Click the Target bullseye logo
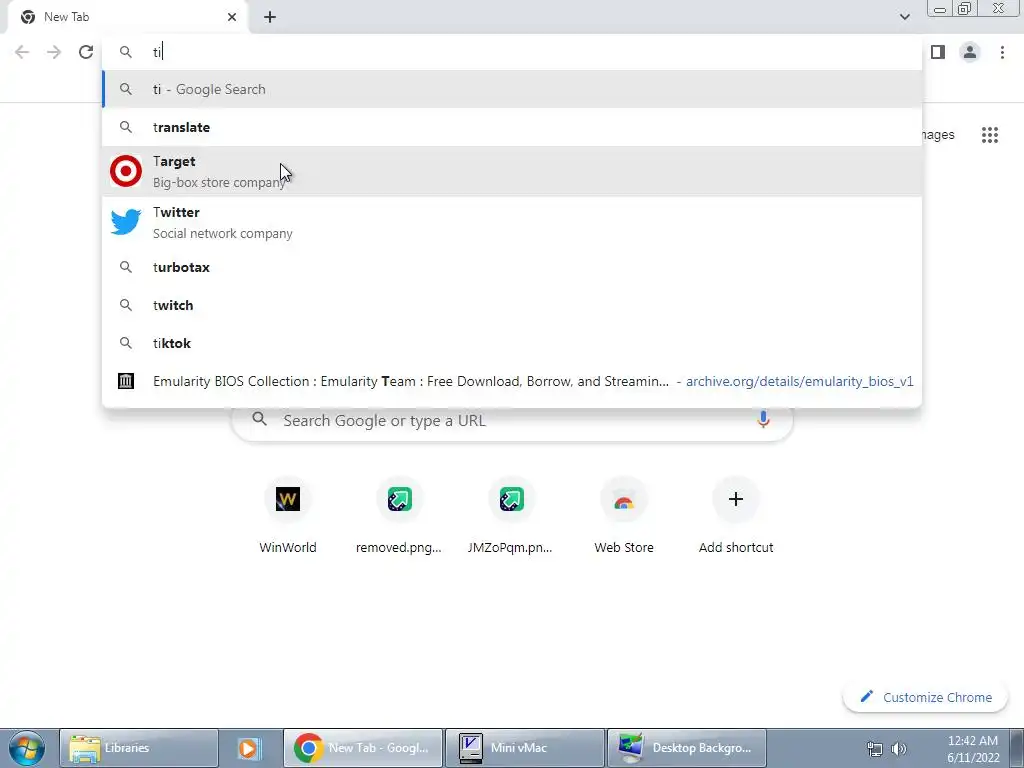Screen dimensions: 1024x768 click(x=126, y=171)
